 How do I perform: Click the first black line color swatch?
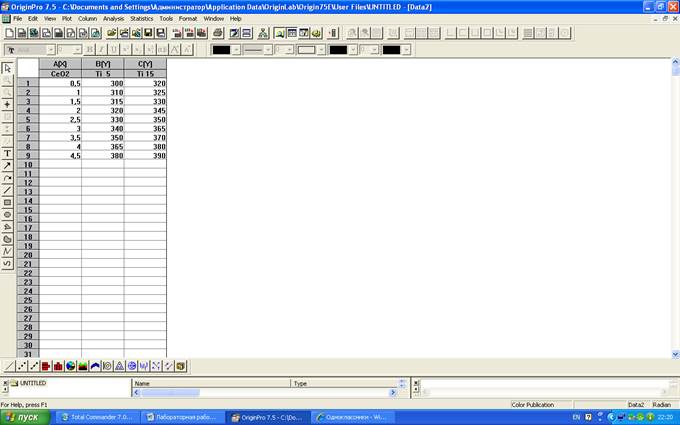pos(221,50)
